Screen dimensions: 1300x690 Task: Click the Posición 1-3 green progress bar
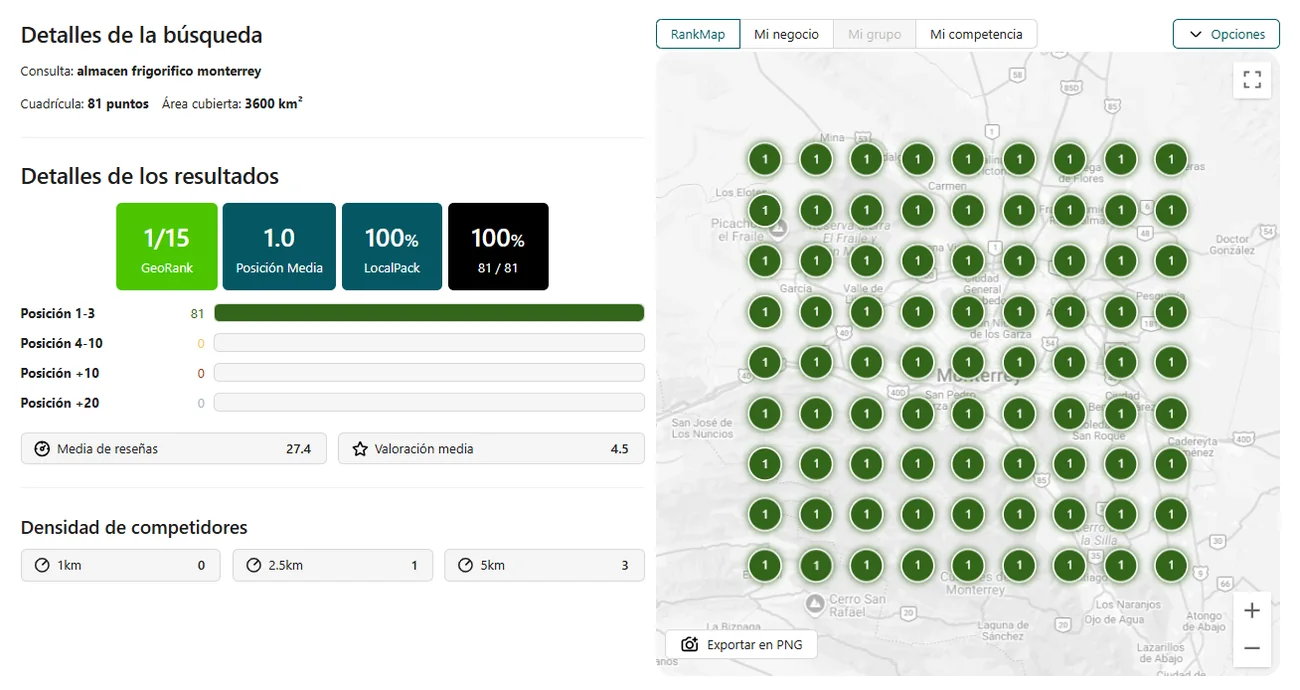429,313
